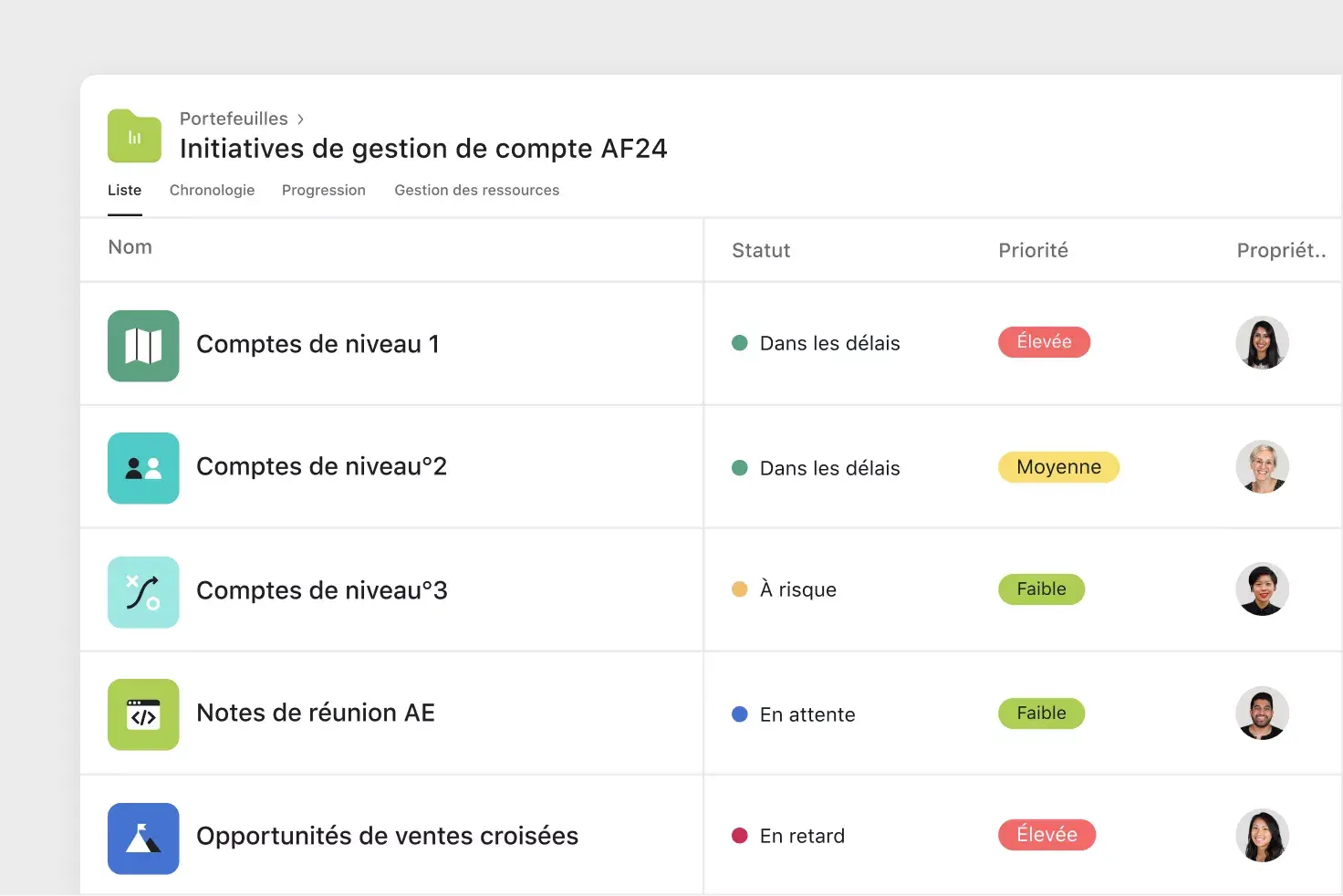Click the yellow Moyenne priority swatch

pyautogui.click(x=1058, y=466)
